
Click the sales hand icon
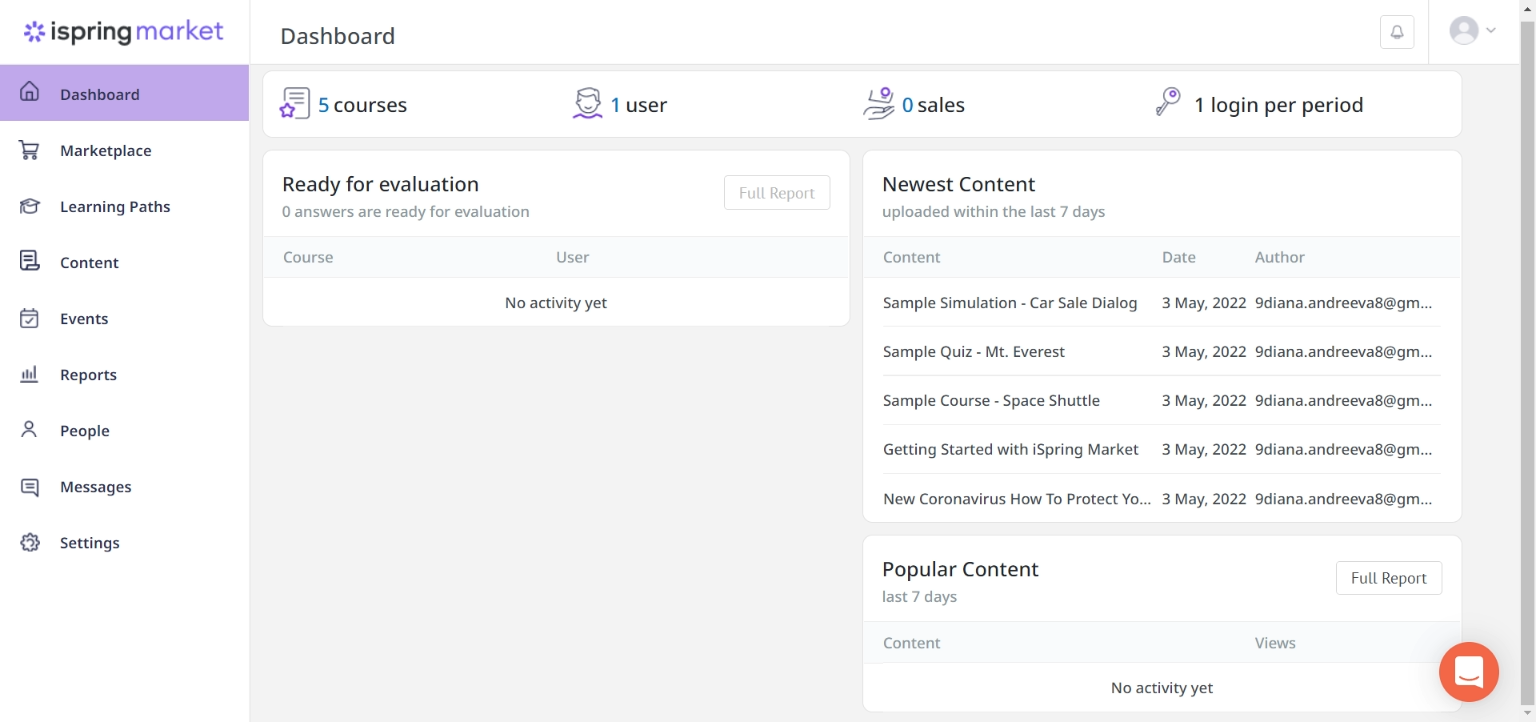[879, 104]
